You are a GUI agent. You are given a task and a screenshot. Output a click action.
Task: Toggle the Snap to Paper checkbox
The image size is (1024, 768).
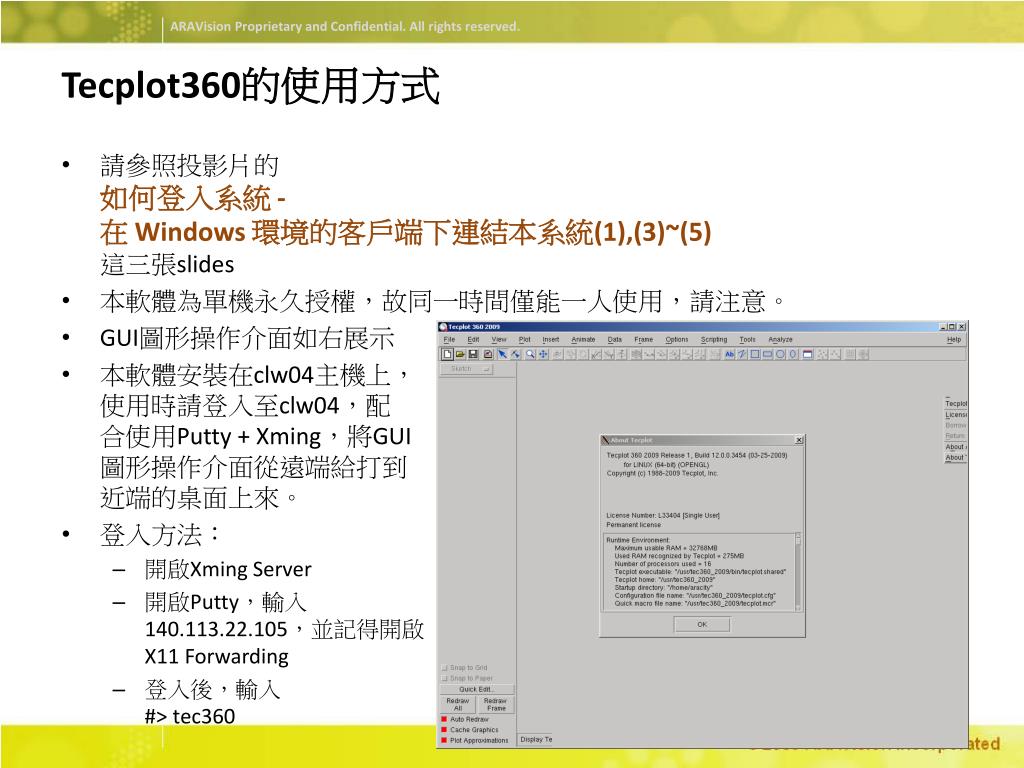click(445, 678)
